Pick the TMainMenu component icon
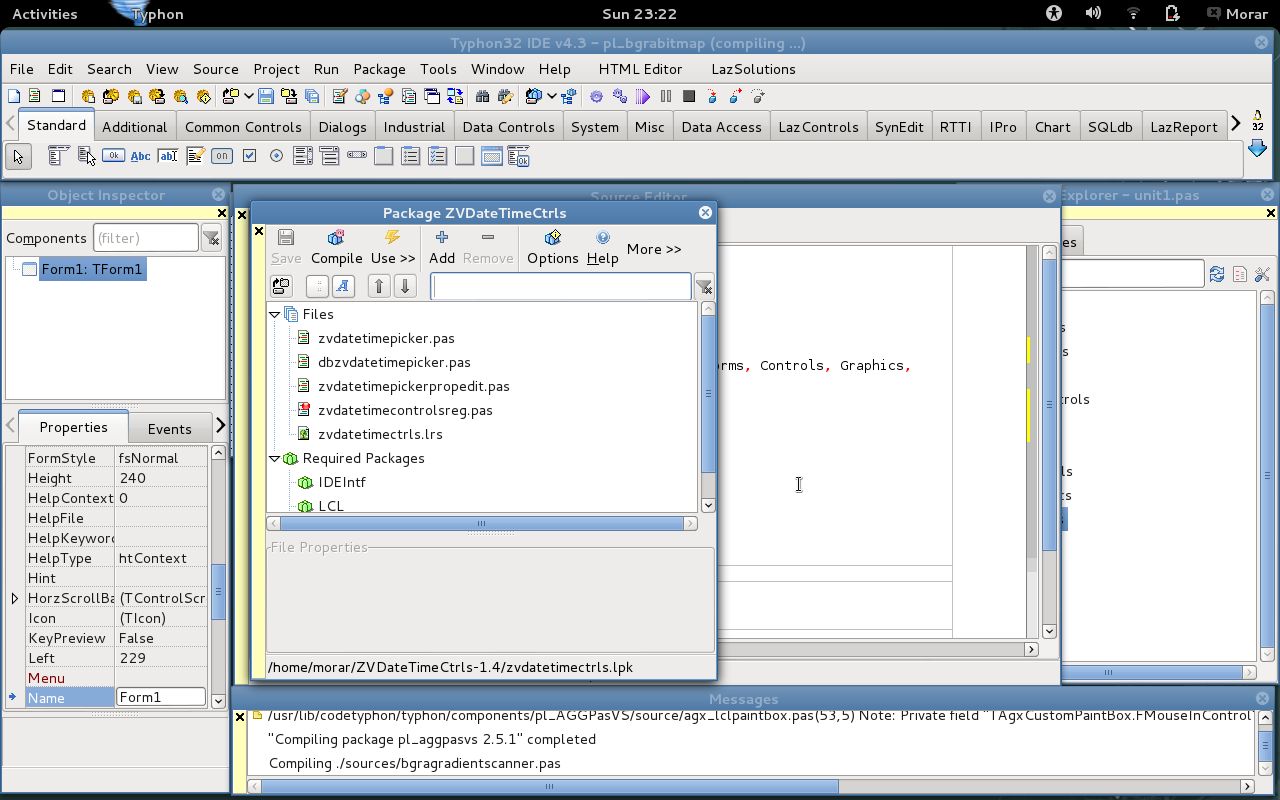The width and height of the screenshot is (1280, 800). (x=58, y=156)
